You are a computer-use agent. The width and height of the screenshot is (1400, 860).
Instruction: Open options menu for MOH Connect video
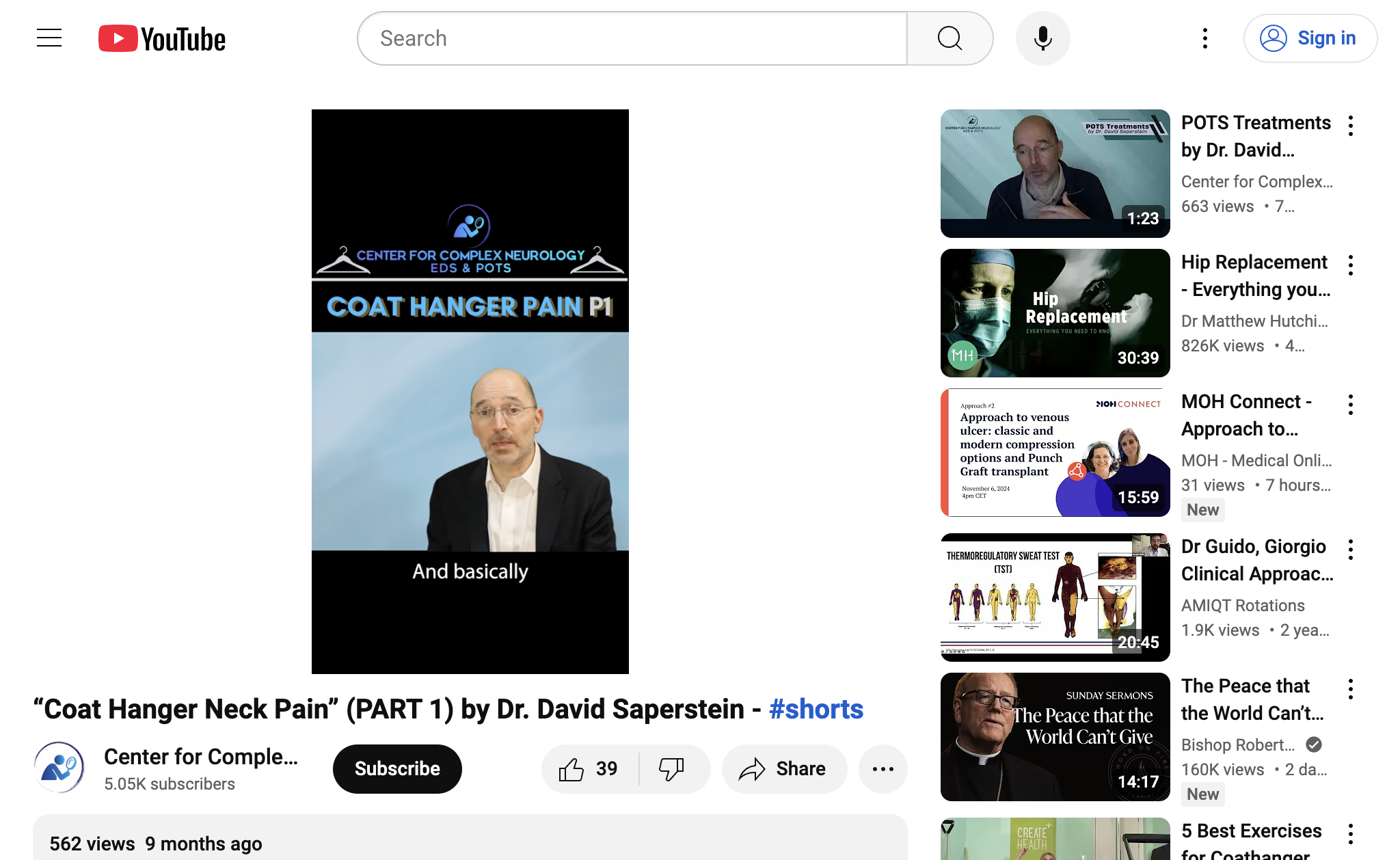point(1350,405)
